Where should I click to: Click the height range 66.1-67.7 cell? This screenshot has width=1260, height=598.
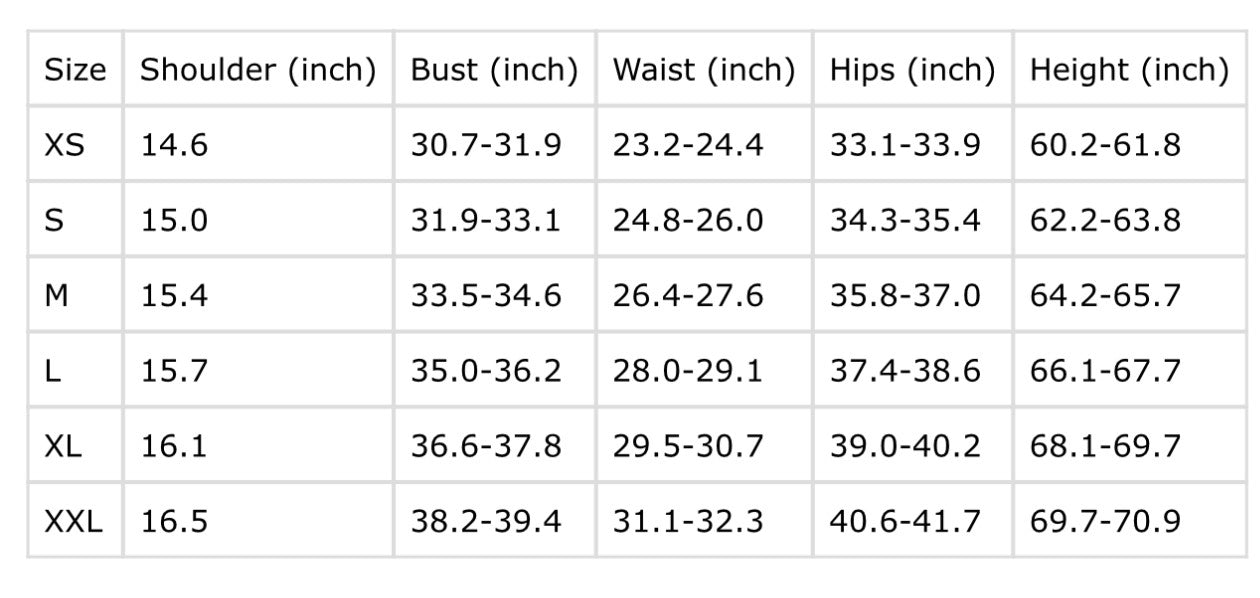(1105, 371)
